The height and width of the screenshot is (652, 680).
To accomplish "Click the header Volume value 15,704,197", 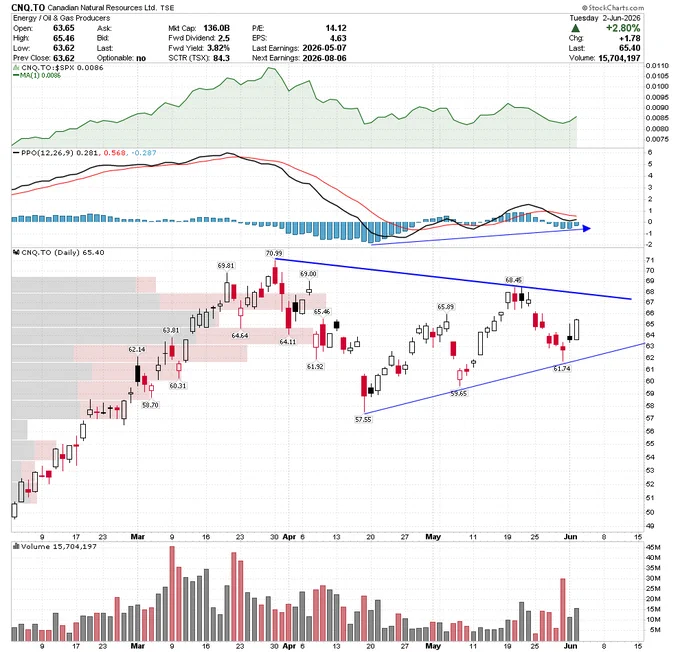I will pos(619,58).
